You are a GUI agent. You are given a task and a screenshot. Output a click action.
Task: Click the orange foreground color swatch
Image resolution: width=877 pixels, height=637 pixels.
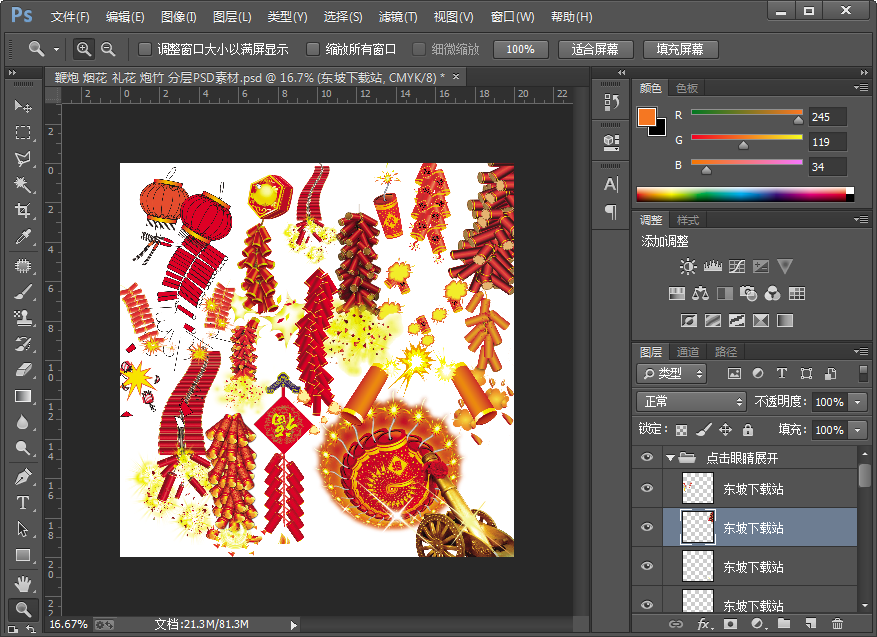point(647,117)
